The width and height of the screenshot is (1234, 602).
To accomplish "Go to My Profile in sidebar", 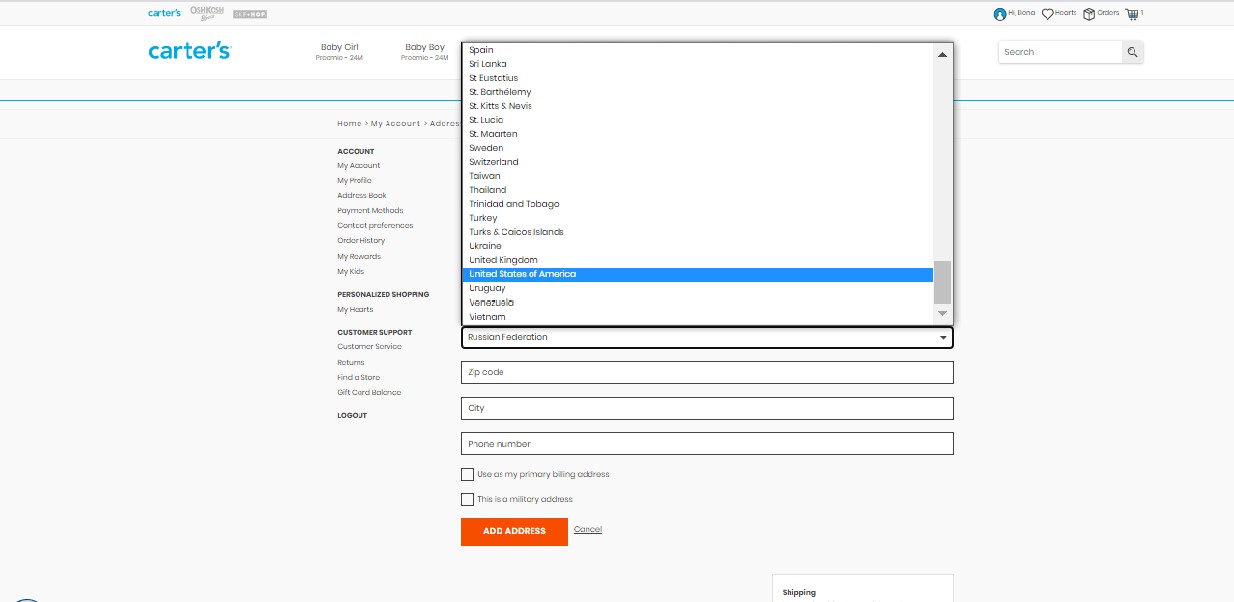I will (x=354, y=181).
